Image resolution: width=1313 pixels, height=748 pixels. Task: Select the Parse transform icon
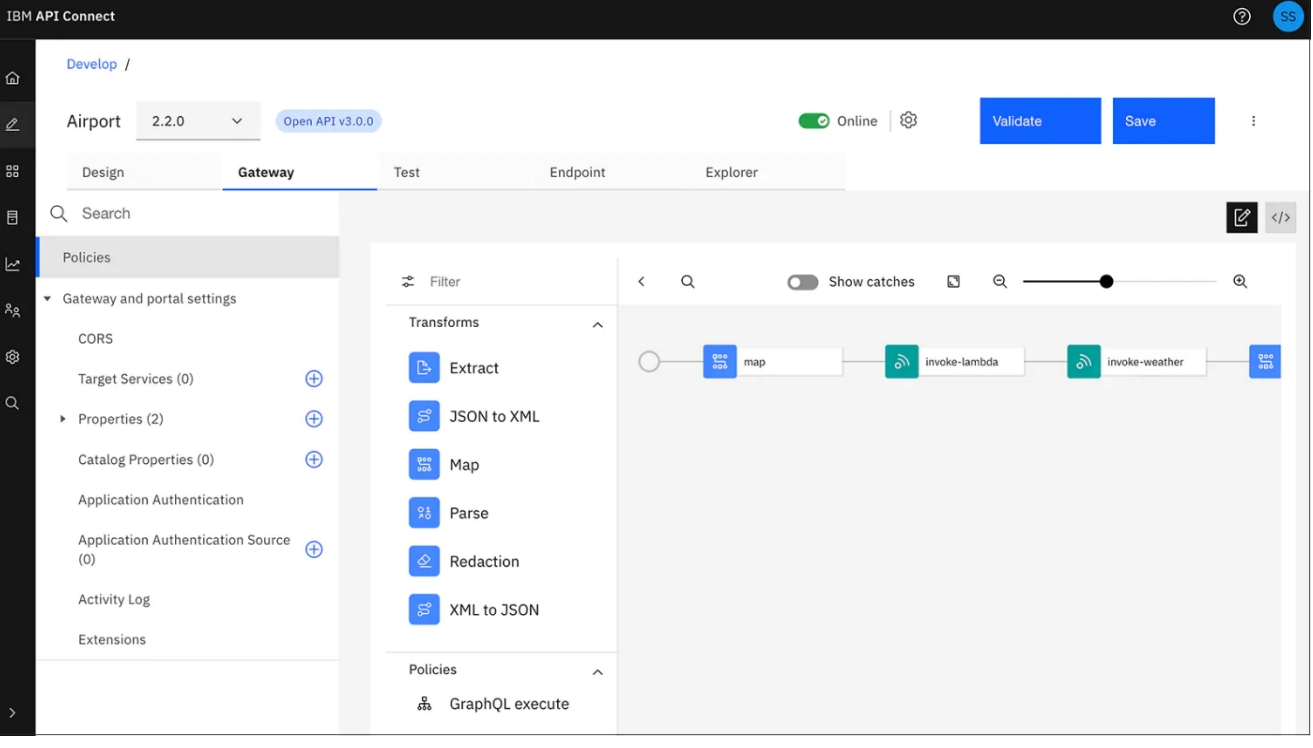click(424, 513)
